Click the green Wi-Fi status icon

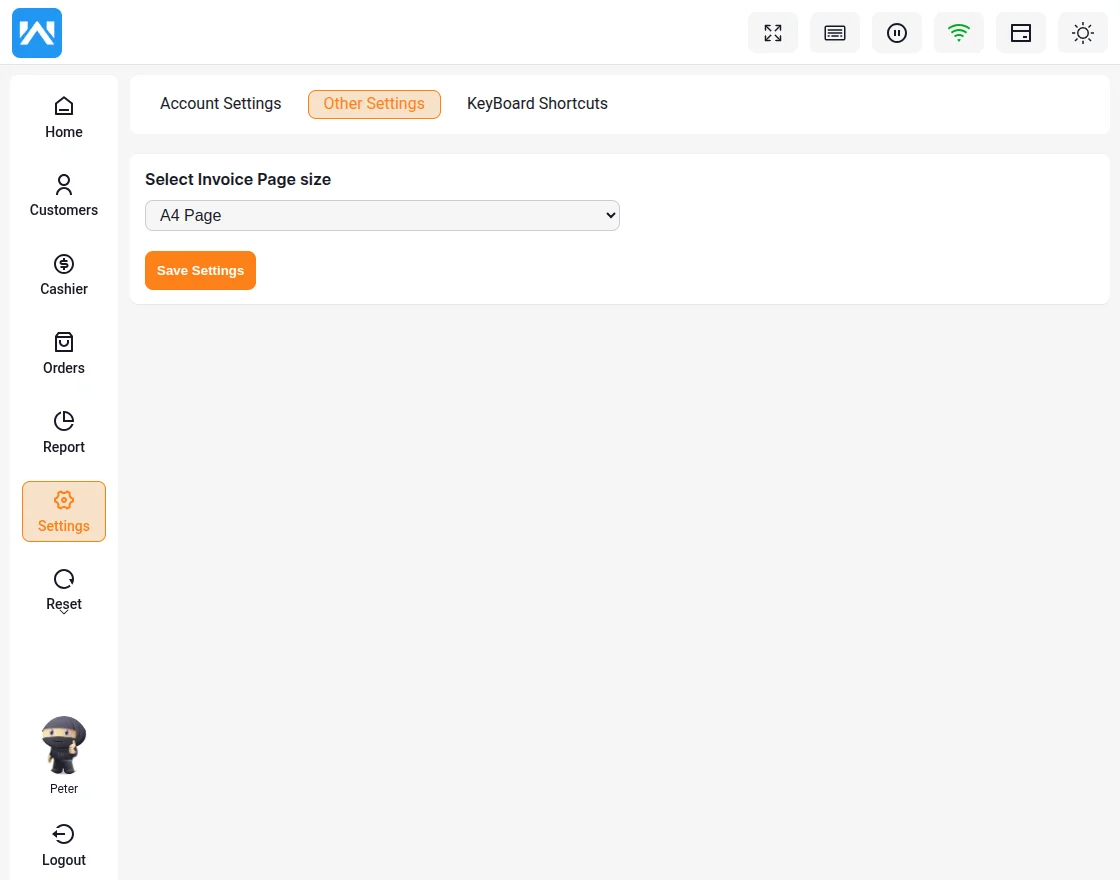pyautogui.click(x=959, y=33)
